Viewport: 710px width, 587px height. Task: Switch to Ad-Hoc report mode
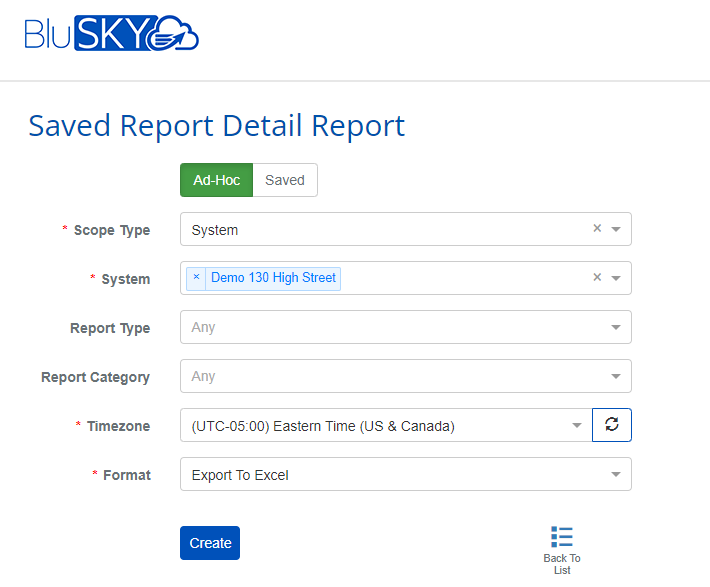pos(216,180)
